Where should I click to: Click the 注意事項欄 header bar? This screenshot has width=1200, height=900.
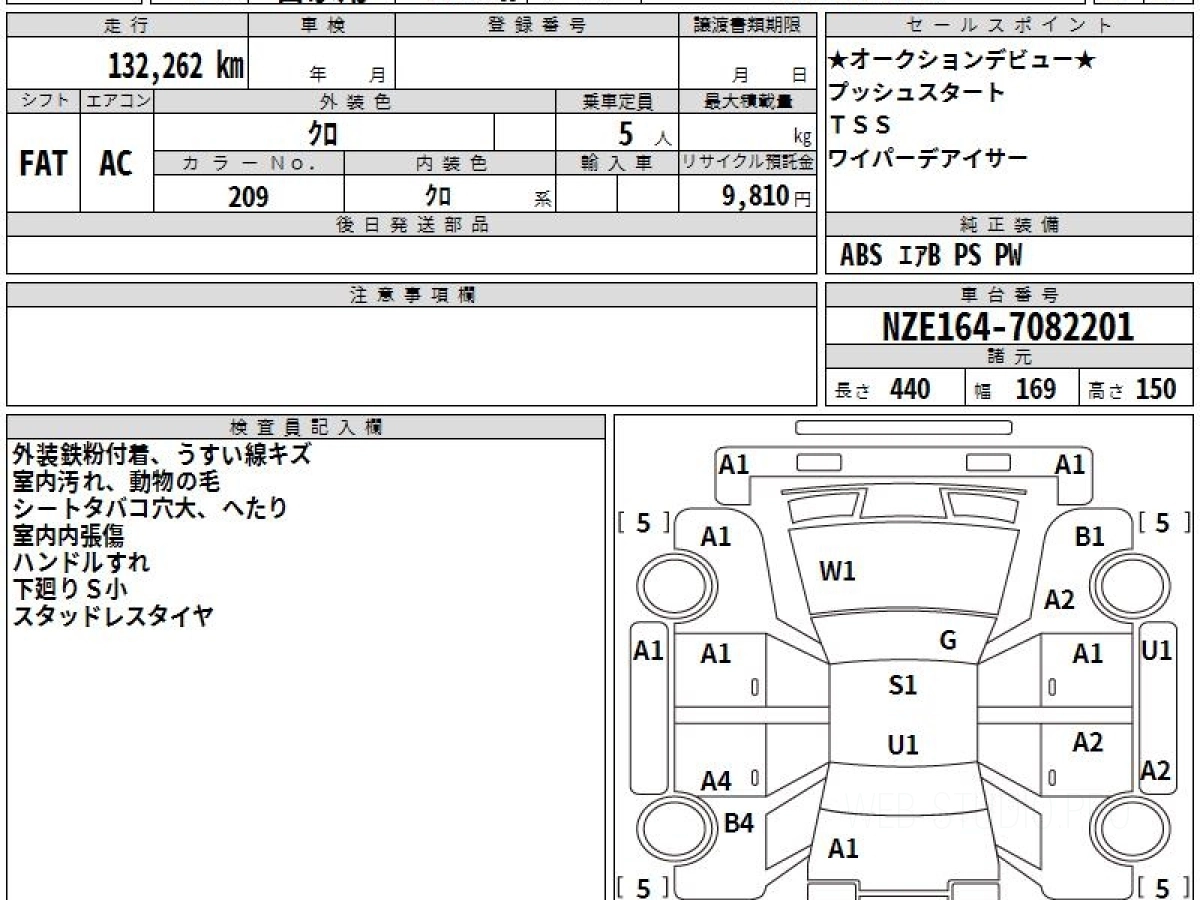[411, 295]
